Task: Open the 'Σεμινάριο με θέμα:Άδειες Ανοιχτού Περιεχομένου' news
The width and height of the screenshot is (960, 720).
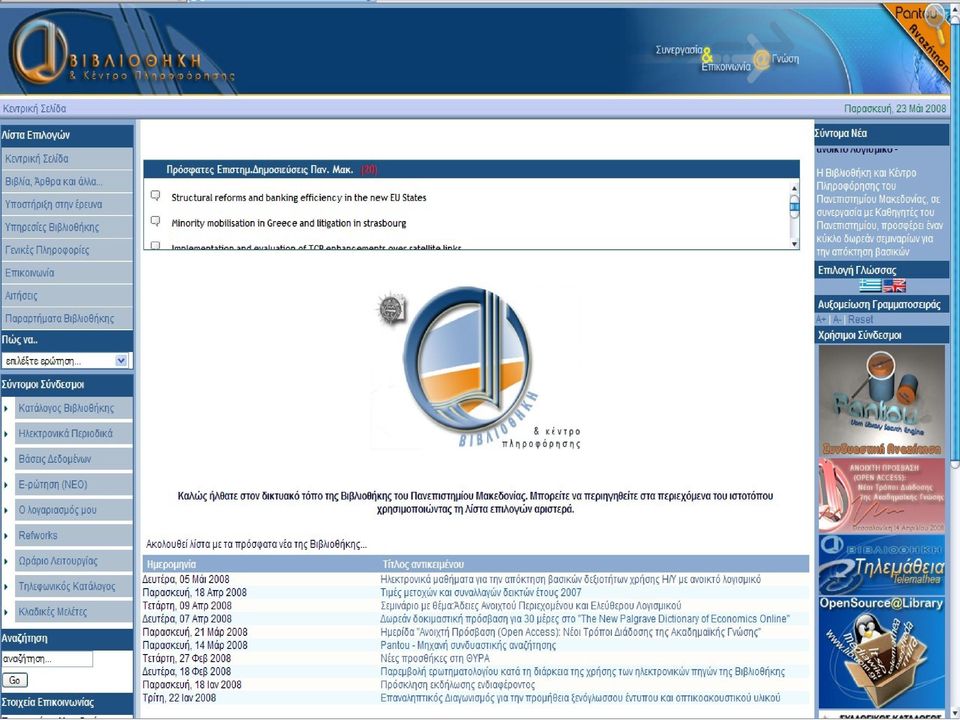Action: 531,606
